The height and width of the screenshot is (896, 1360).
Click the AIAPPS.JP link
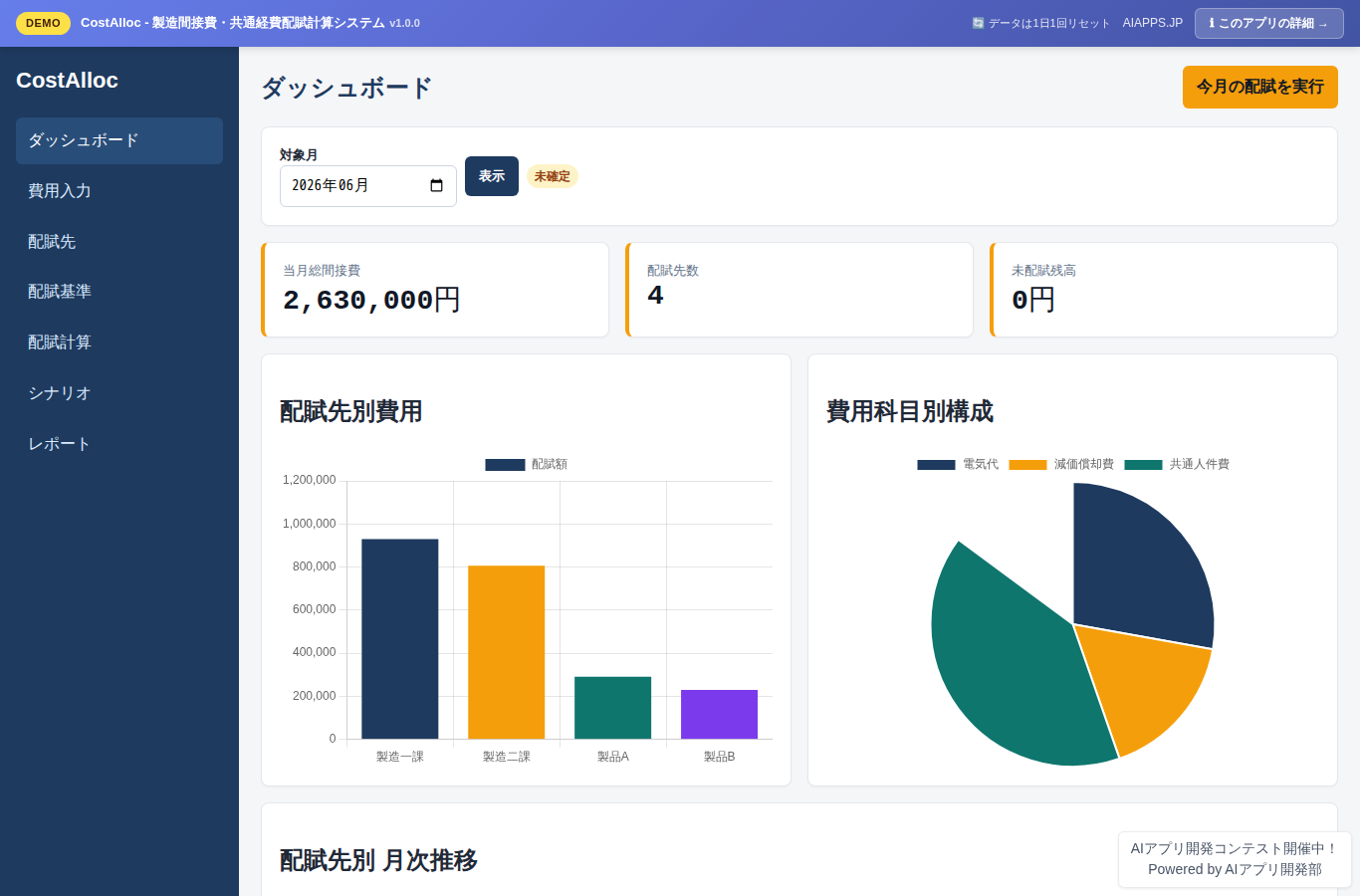click(1153, 23)
